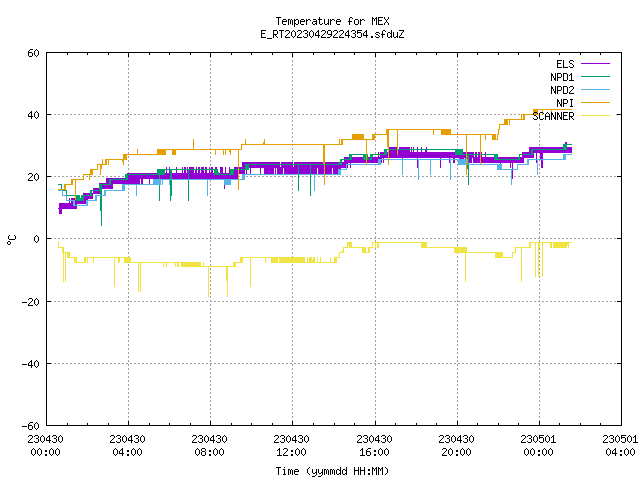
Task: Click the x-axis tick 230501 04:00
Action: coord(620,446)
